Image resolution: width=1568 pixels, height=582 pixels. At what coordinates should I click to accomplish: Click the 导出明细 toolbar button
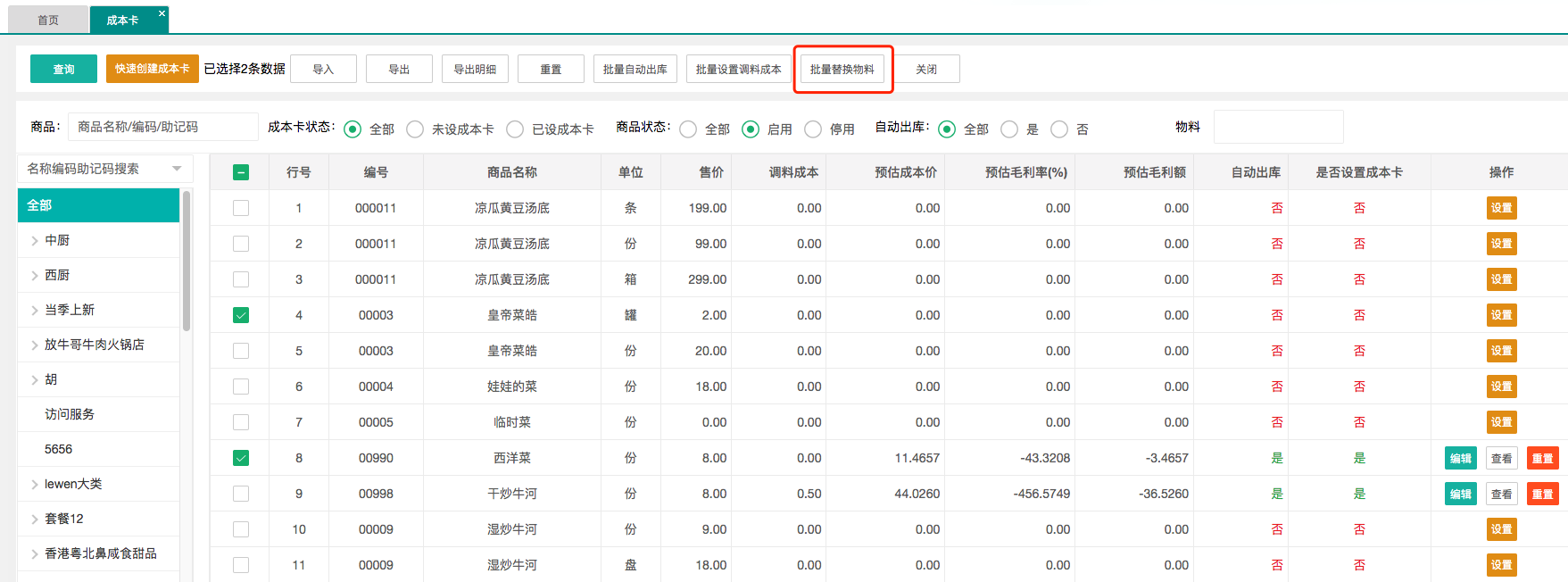[475, 69]
